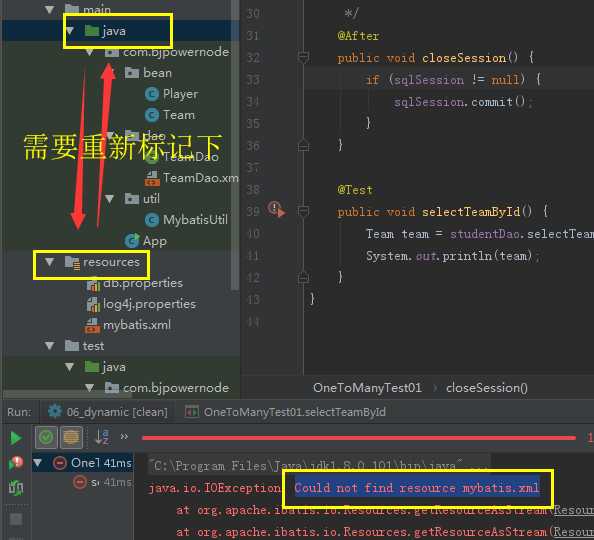Toggle show passed tests button
Image resolution: width=594 pixels, height=540 pixels.
pyautogui.click(x=46, y=437)
